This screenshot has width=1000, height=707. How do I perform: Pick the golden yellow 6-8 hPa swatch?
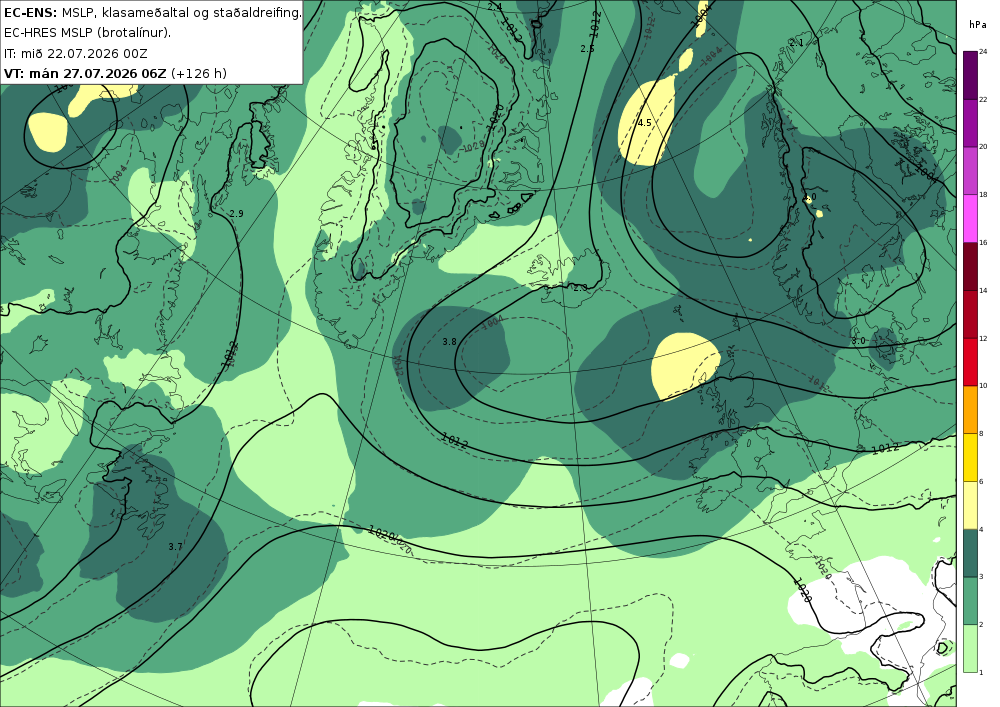(x=970, y=457)
